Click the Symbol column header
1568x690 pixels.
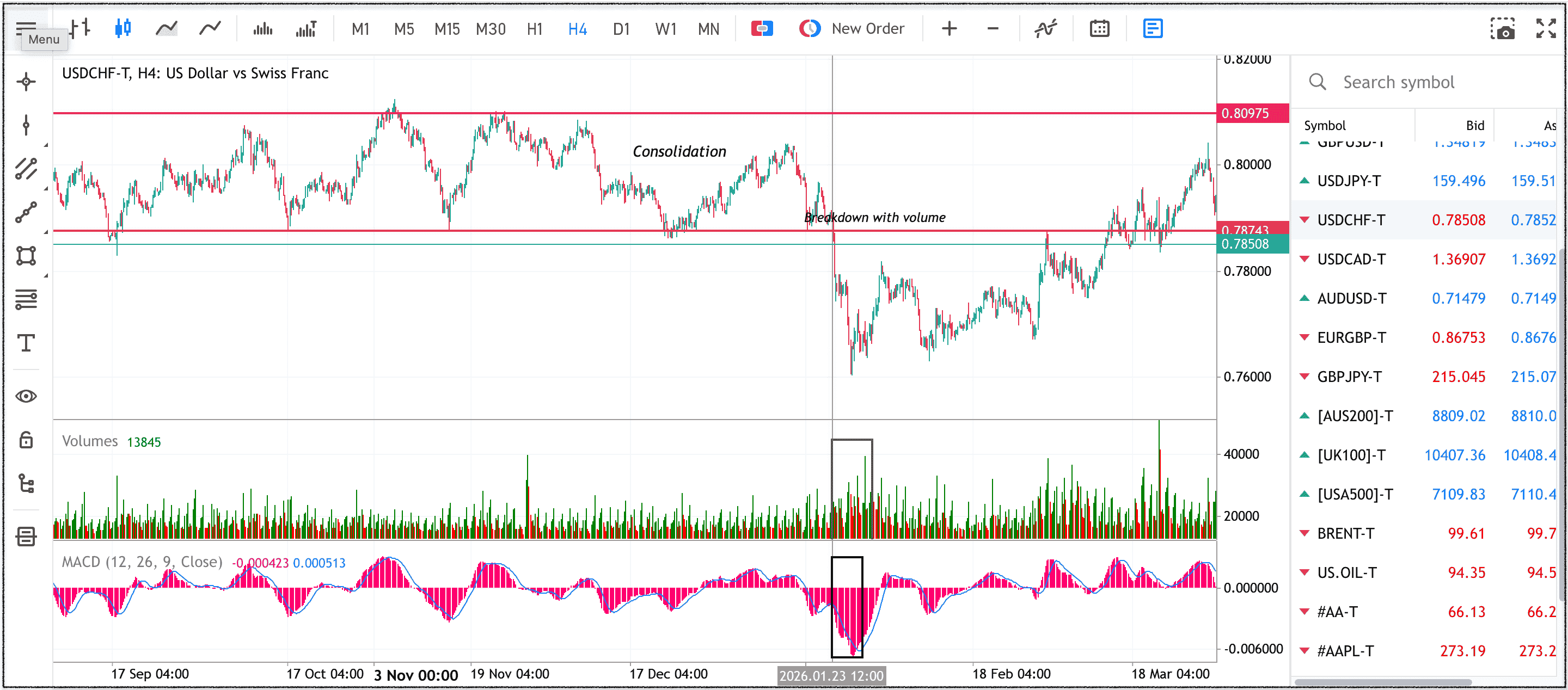coord(1325,125)
